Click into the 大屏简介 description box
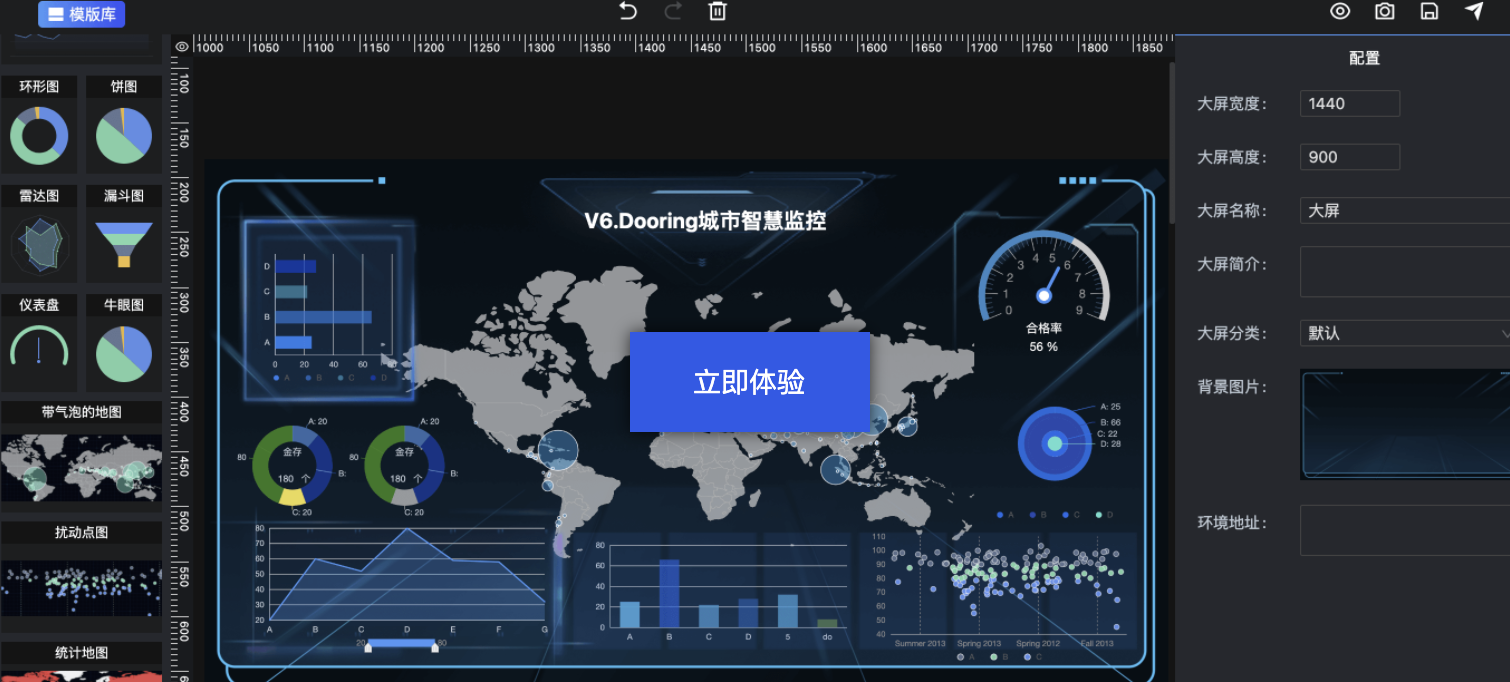The height and width of the screenshot is (682, 1510). 1404,272
